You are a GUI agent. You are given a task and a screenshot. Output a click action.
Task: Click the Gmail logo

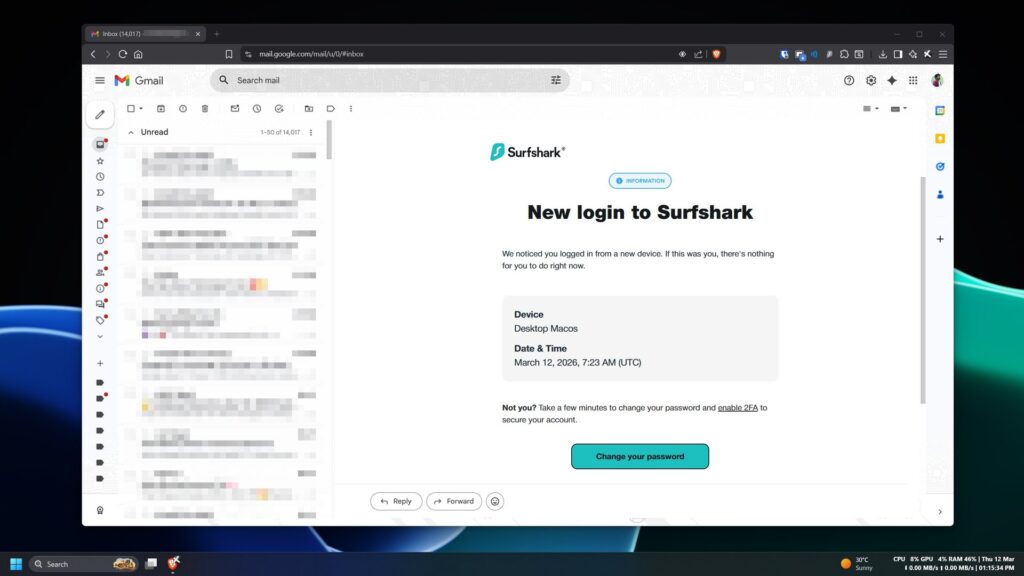coord(139,80)
